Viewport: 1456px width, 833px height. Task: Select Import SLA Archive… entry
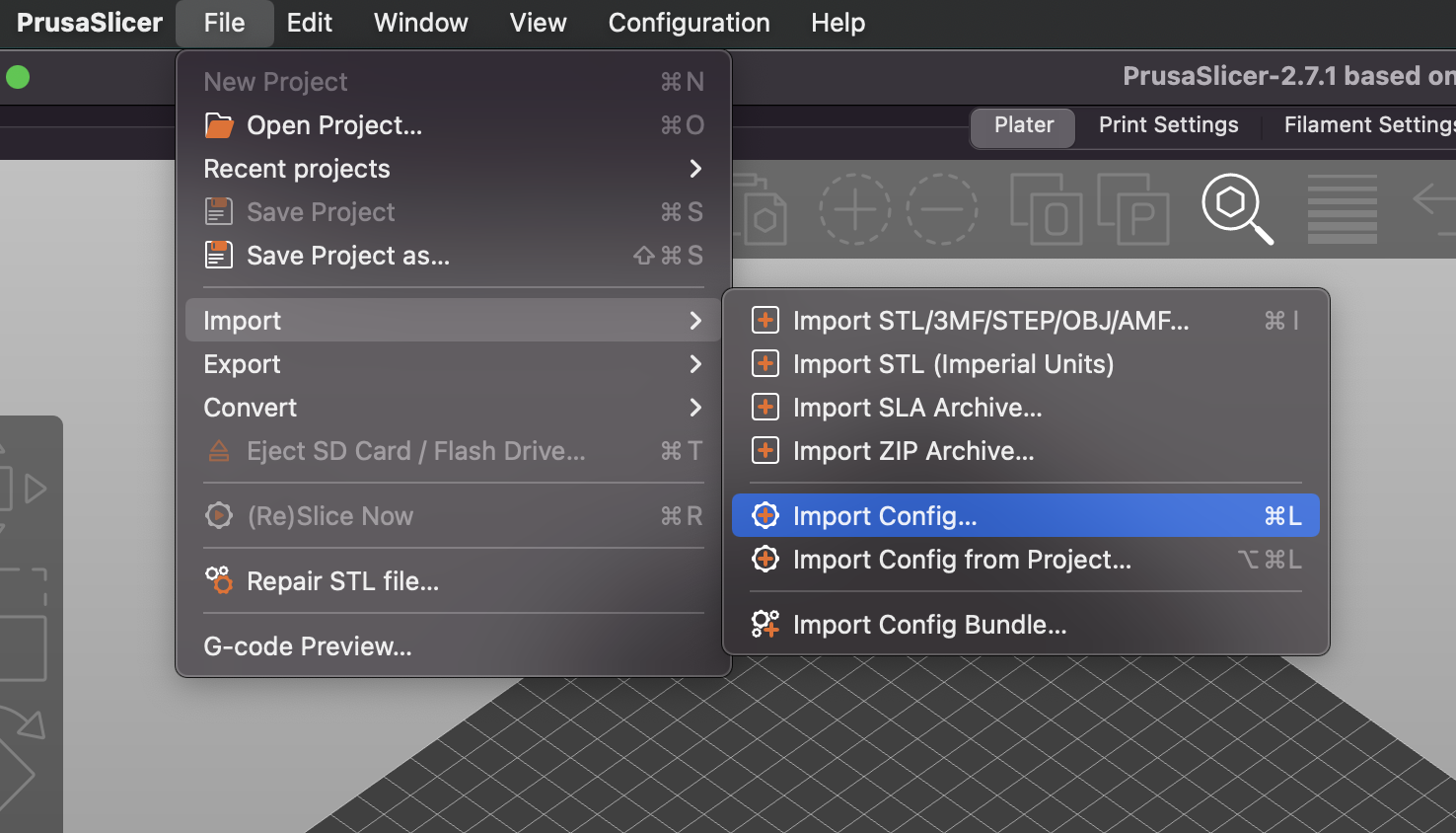click(x=1026, y=408)
